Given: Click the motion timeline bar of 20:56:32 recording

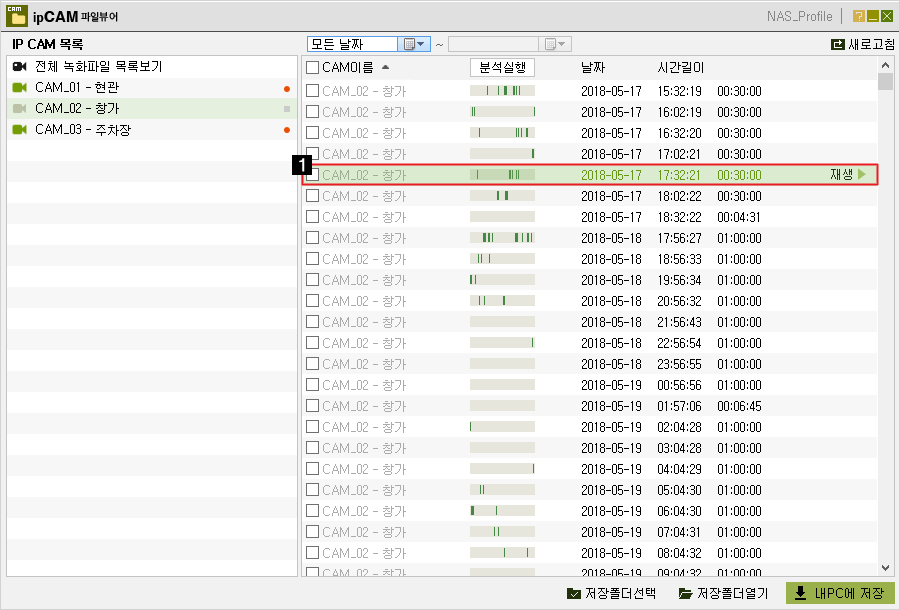Looking at the screenshot, I should tap(502, 301).
